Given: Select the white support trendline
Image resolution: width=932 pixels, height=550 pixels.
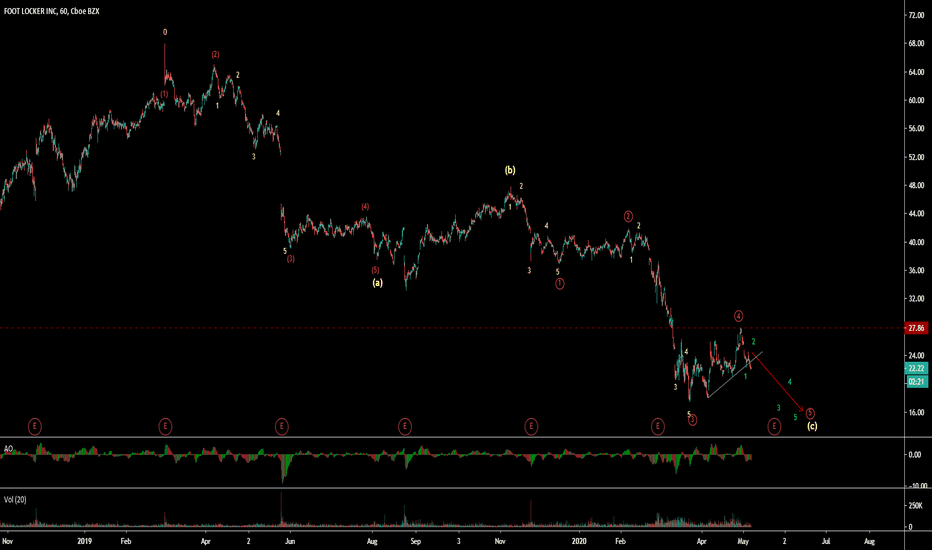Looking at the screenshot, I should (735, 375).
